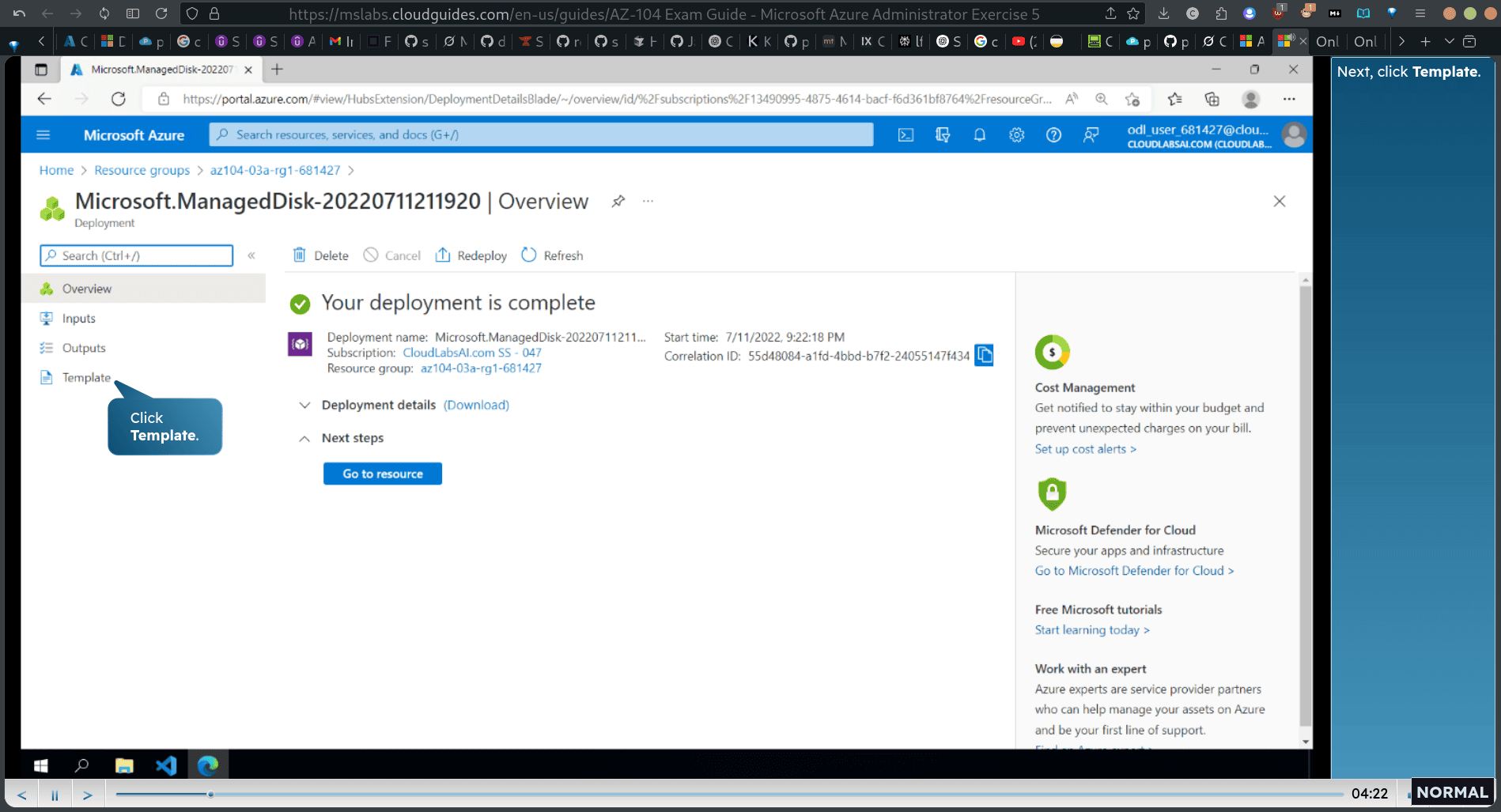Go to next guide step
1501x812 pixels.
(x=88, y=795)
